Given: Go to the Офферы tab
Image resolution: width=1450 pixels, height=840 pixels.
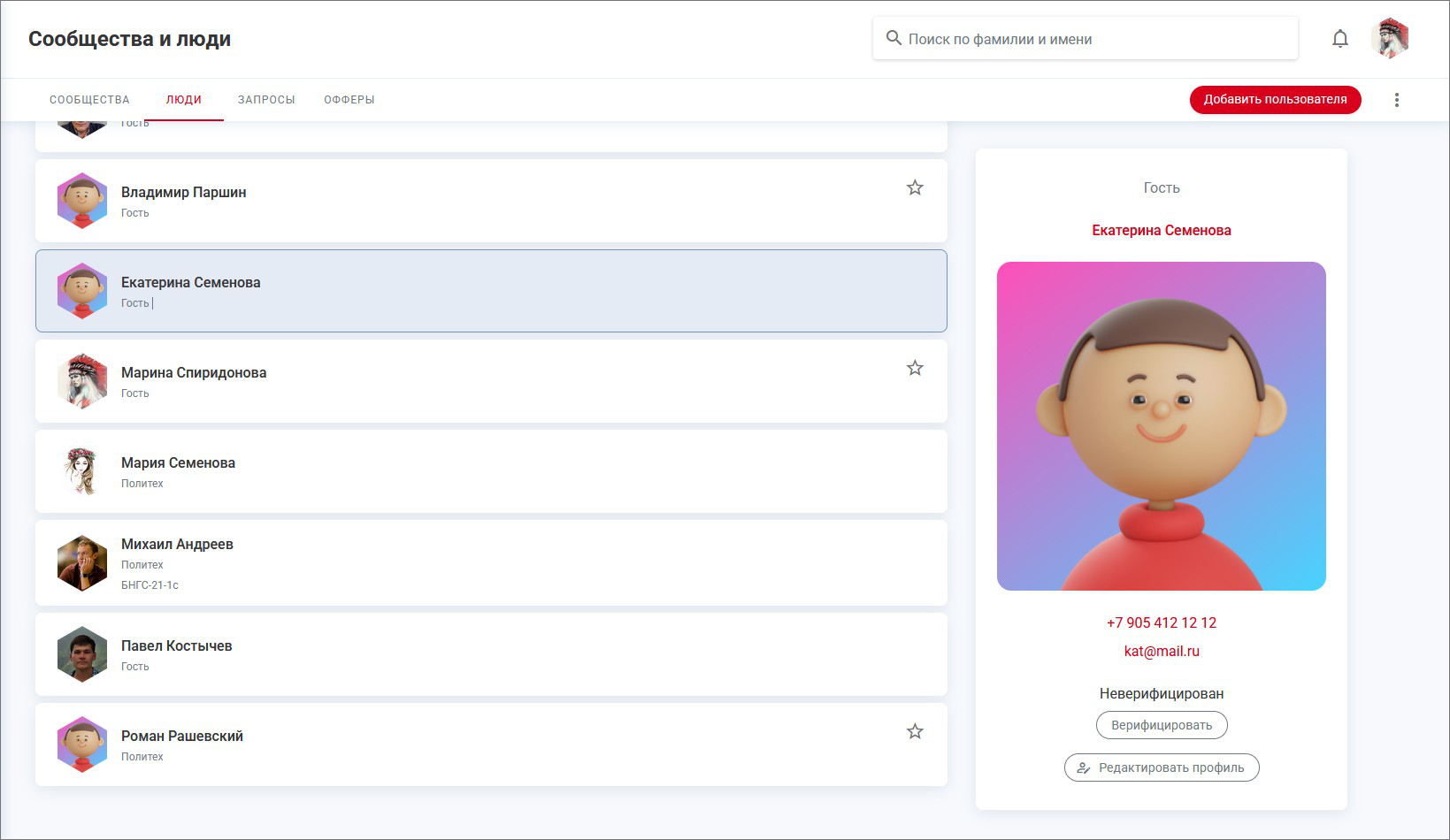Looking at the screenshot, I should pos(349,100).
